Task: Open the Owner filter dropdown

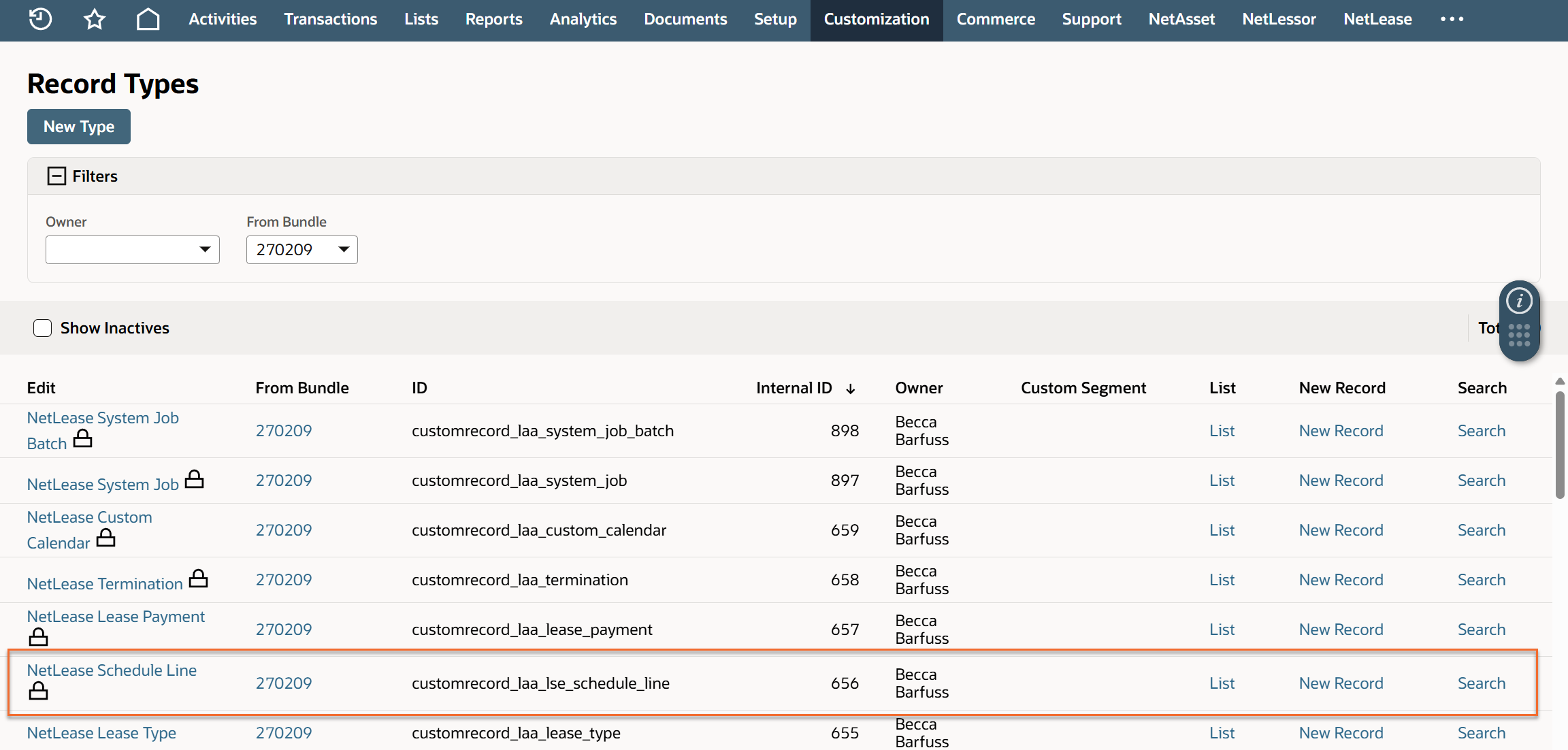Action: coord(133,250)
